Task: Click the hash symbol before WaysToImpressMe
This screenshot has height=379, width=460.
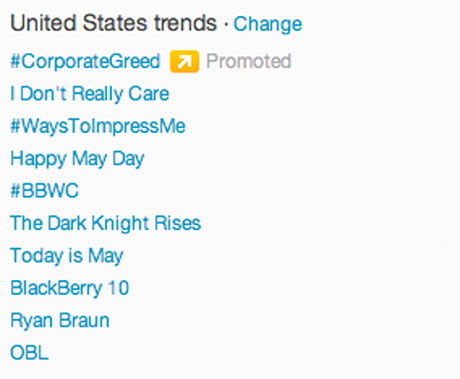Action: [x=16, y=126]
